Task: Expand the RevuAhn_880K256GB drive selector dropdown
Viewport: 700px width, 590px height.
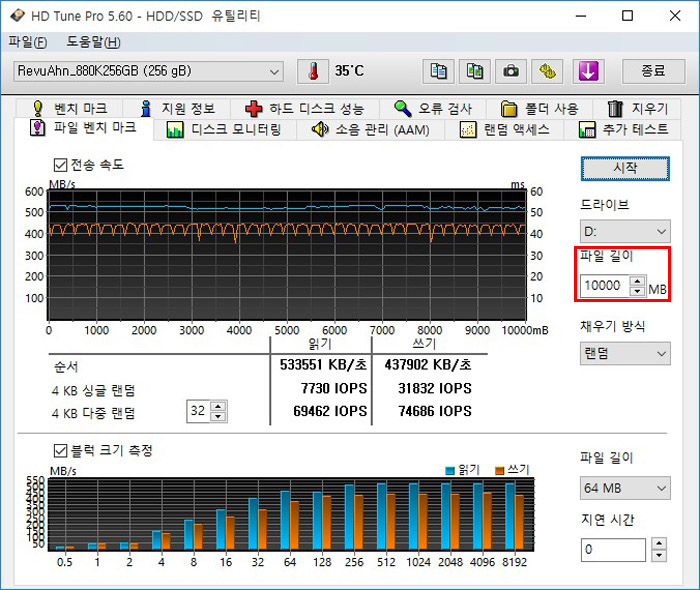Action: [x=150, y=71]
